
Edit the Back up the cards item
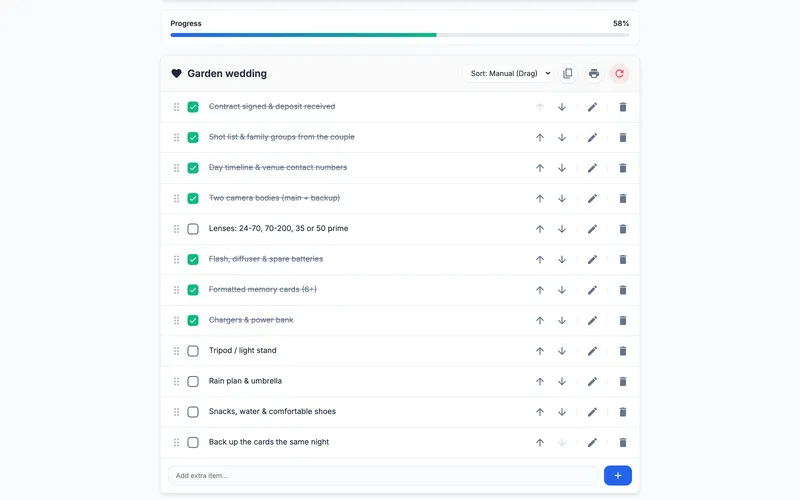(x=592, y=442)
